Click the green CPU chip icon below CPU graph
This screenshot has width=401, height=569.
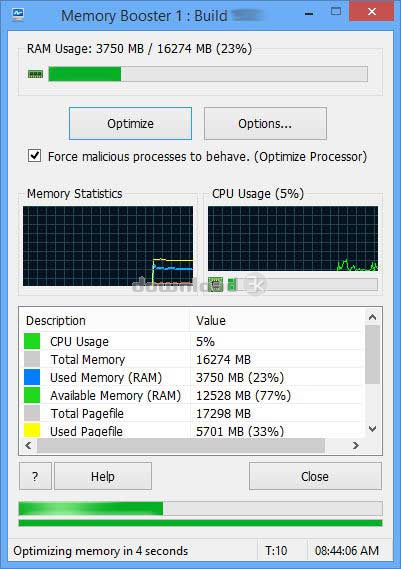coord(216,284)
